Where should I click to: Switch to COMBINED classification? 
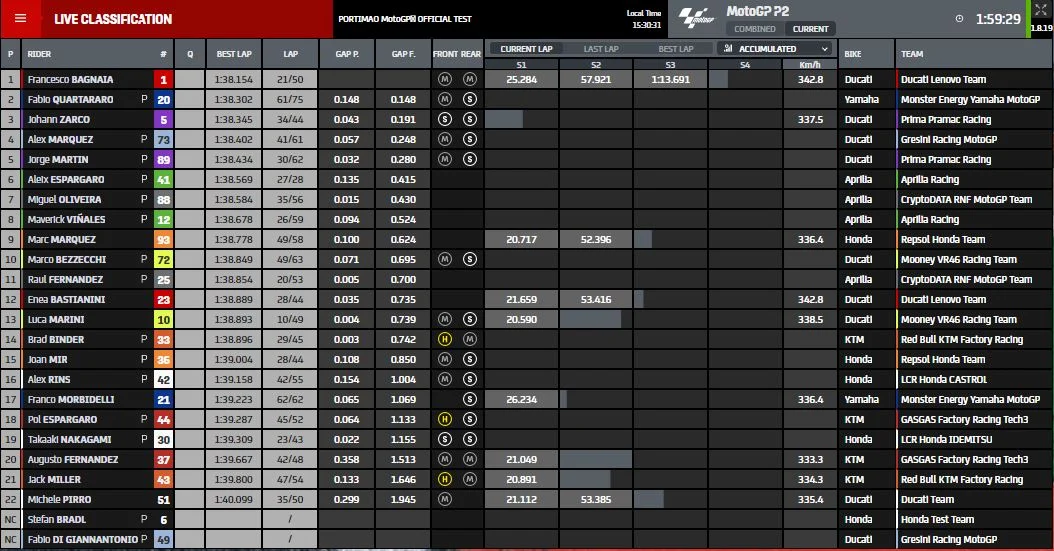click(754, 29)
